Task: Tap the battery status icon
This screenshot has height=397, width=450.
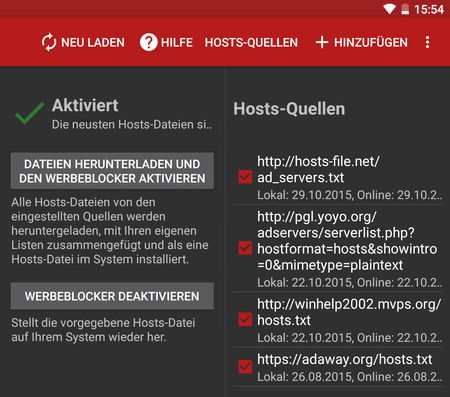Action: (405, 9)
